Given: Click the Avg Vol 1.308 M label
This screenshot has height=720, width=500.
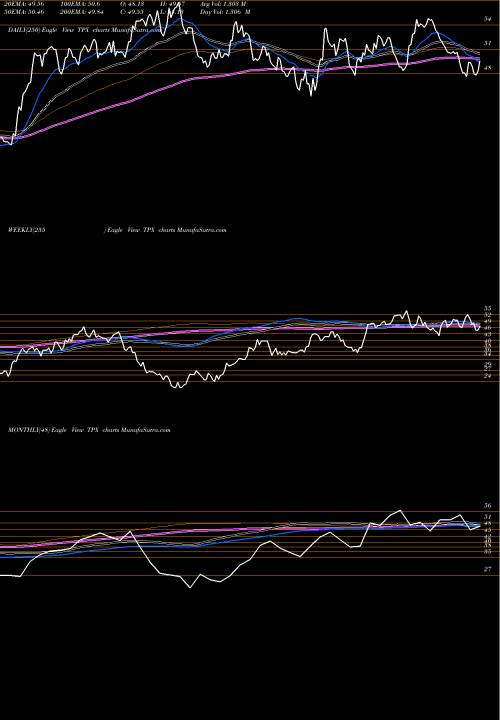Looking at the screenshot, I should [223, 4].
